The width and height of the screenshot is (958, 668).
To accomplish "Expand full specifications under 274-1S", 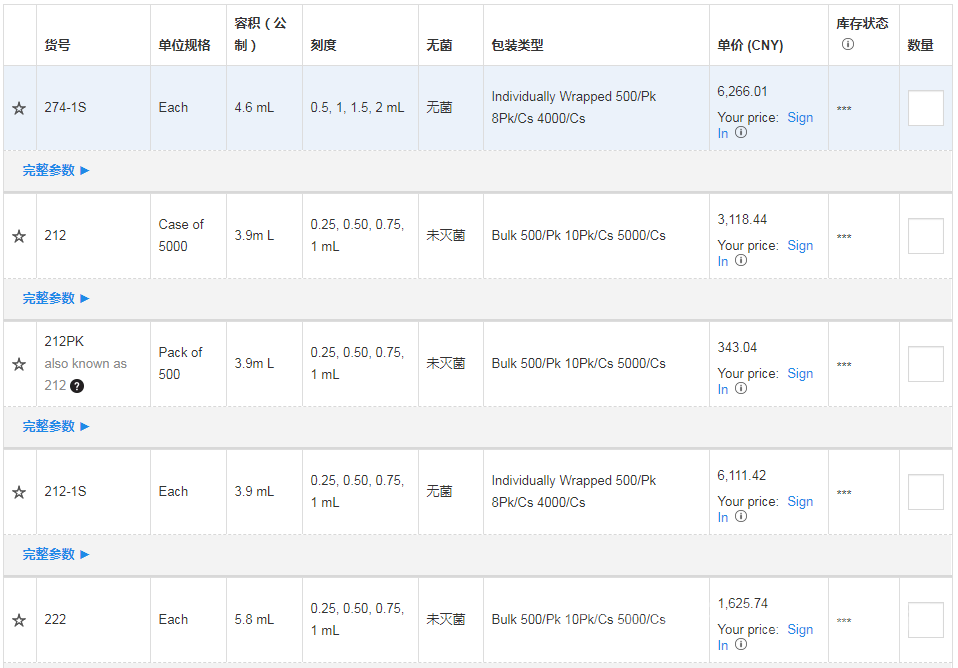I will (56, 170).
